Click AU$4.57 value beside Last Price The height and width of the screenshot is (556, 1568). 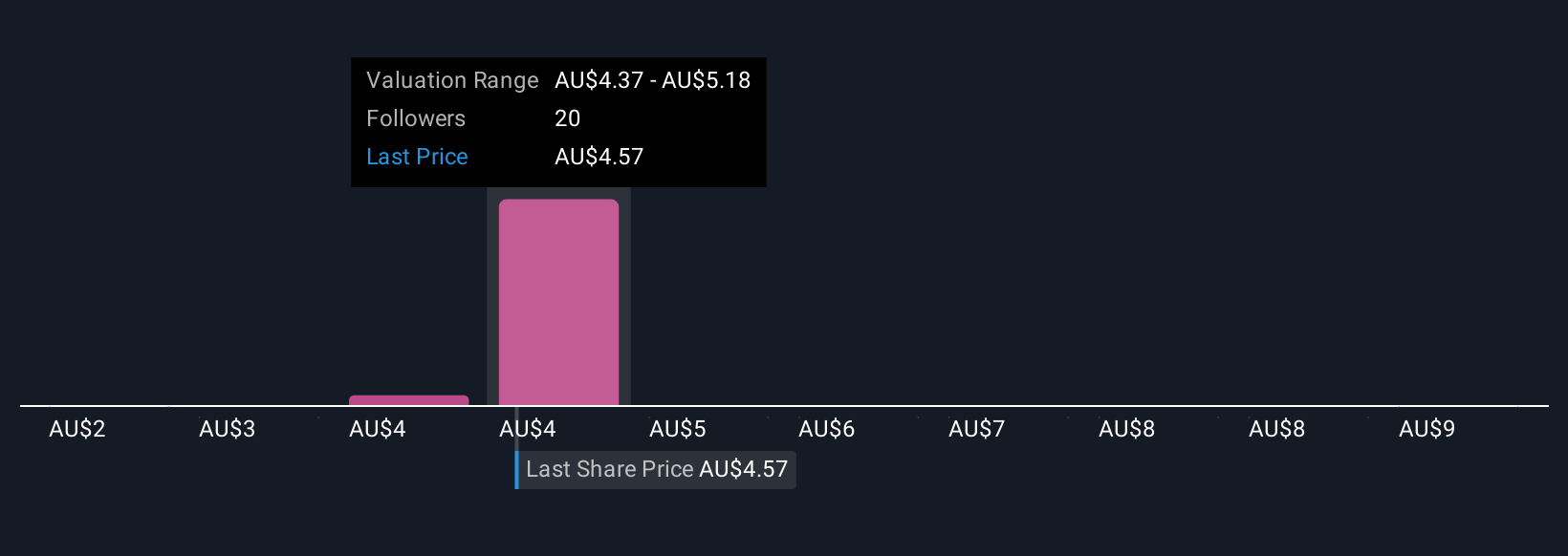(x=599, y=157)
